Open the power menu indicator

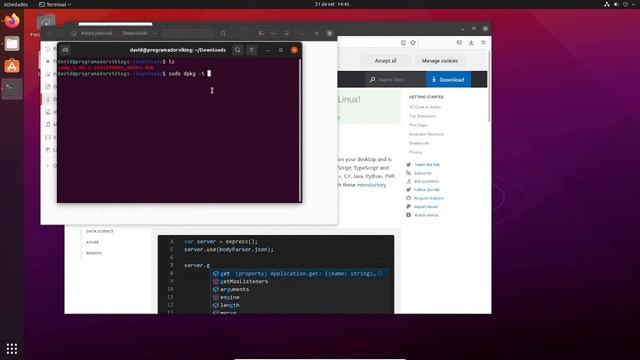point(626,4)
